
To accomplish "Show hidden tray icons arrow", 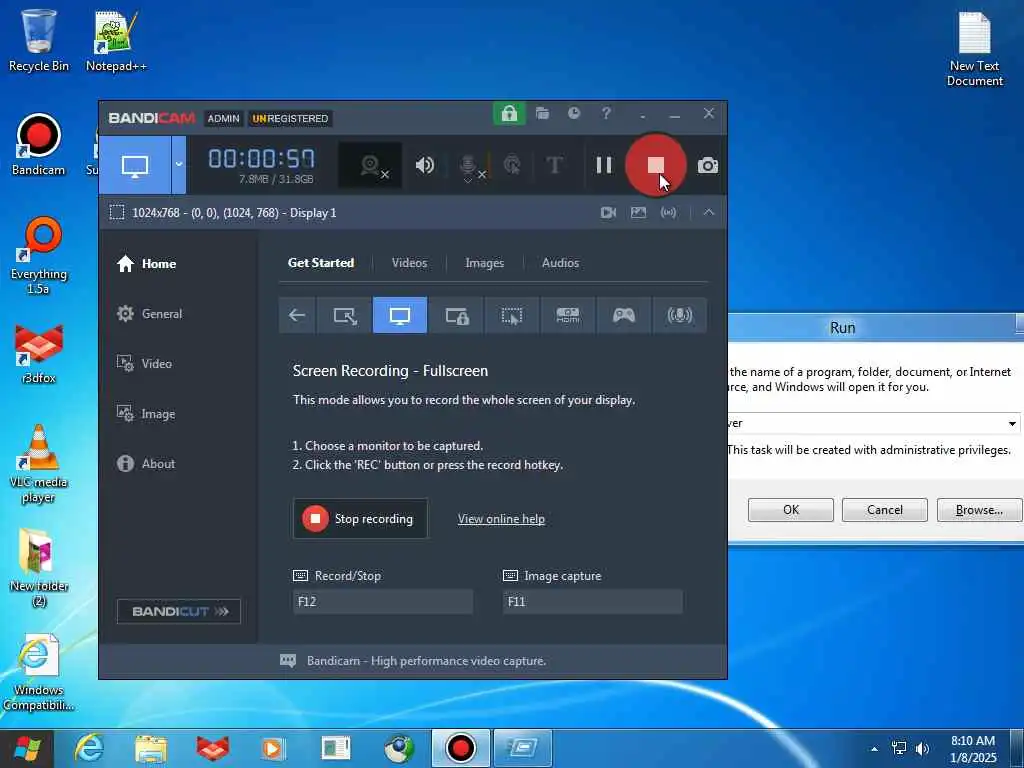I will click(874, 749).
